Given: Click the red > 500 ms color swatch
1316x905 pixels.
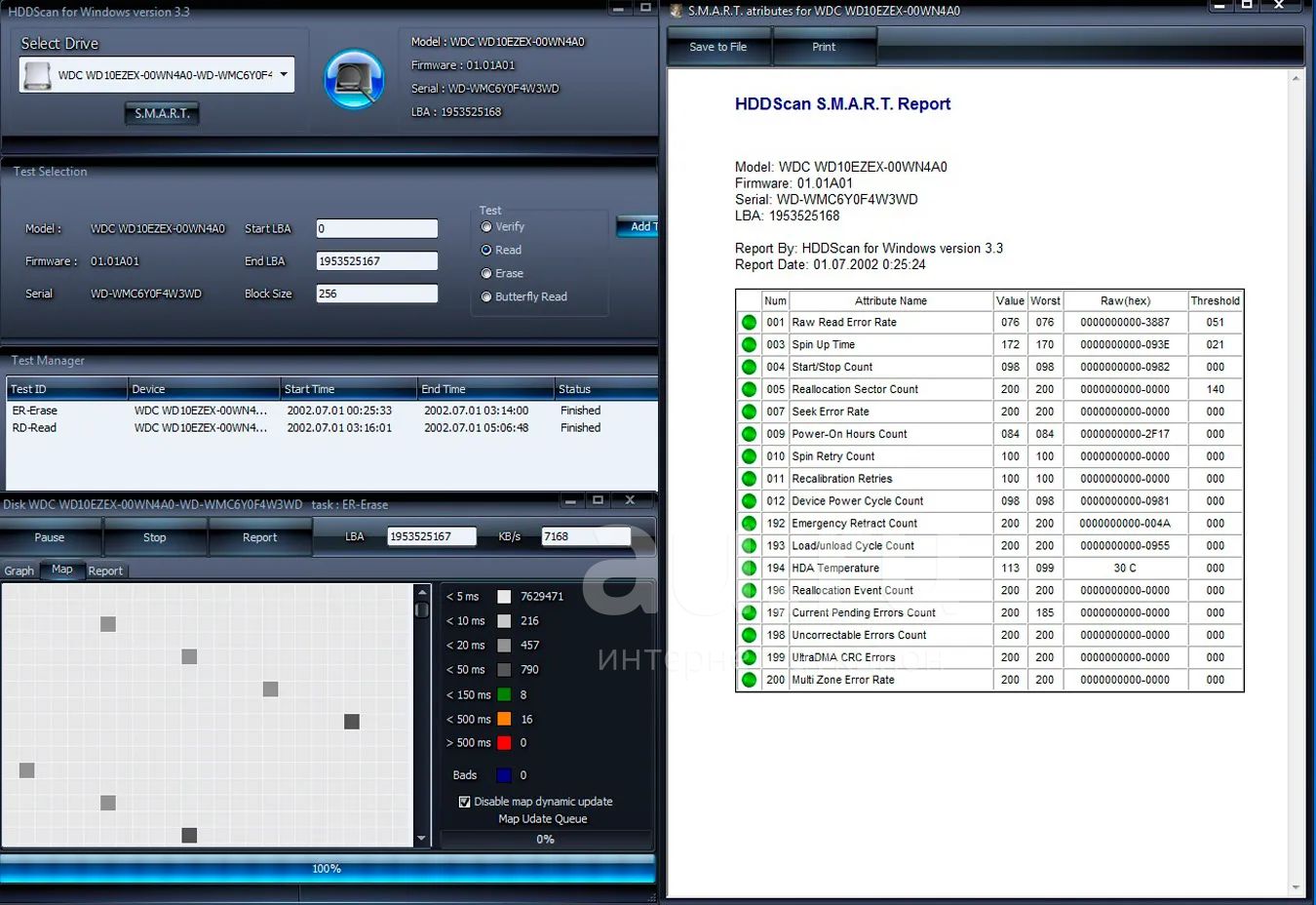Looking at the screenshot, I should point(504,743).
